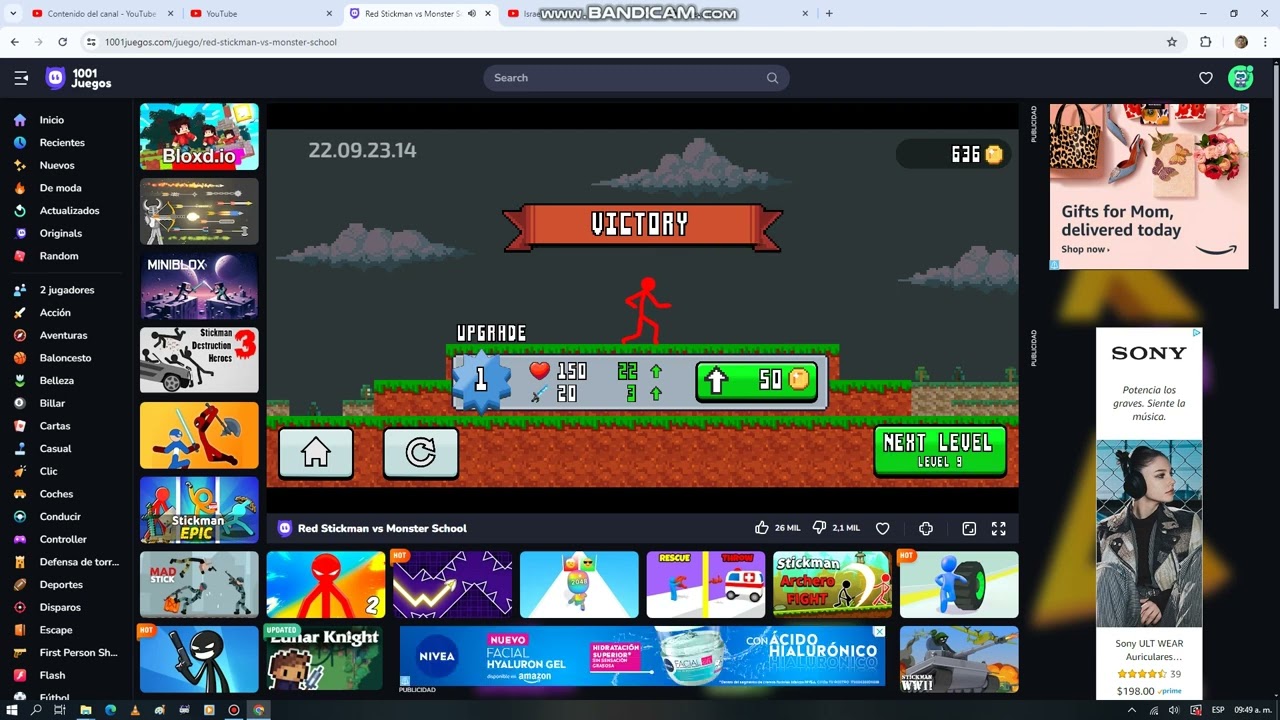Viewport: 1280px width, 720px height.
Task: Toggle theater mode icon
Action: (969, 528)
